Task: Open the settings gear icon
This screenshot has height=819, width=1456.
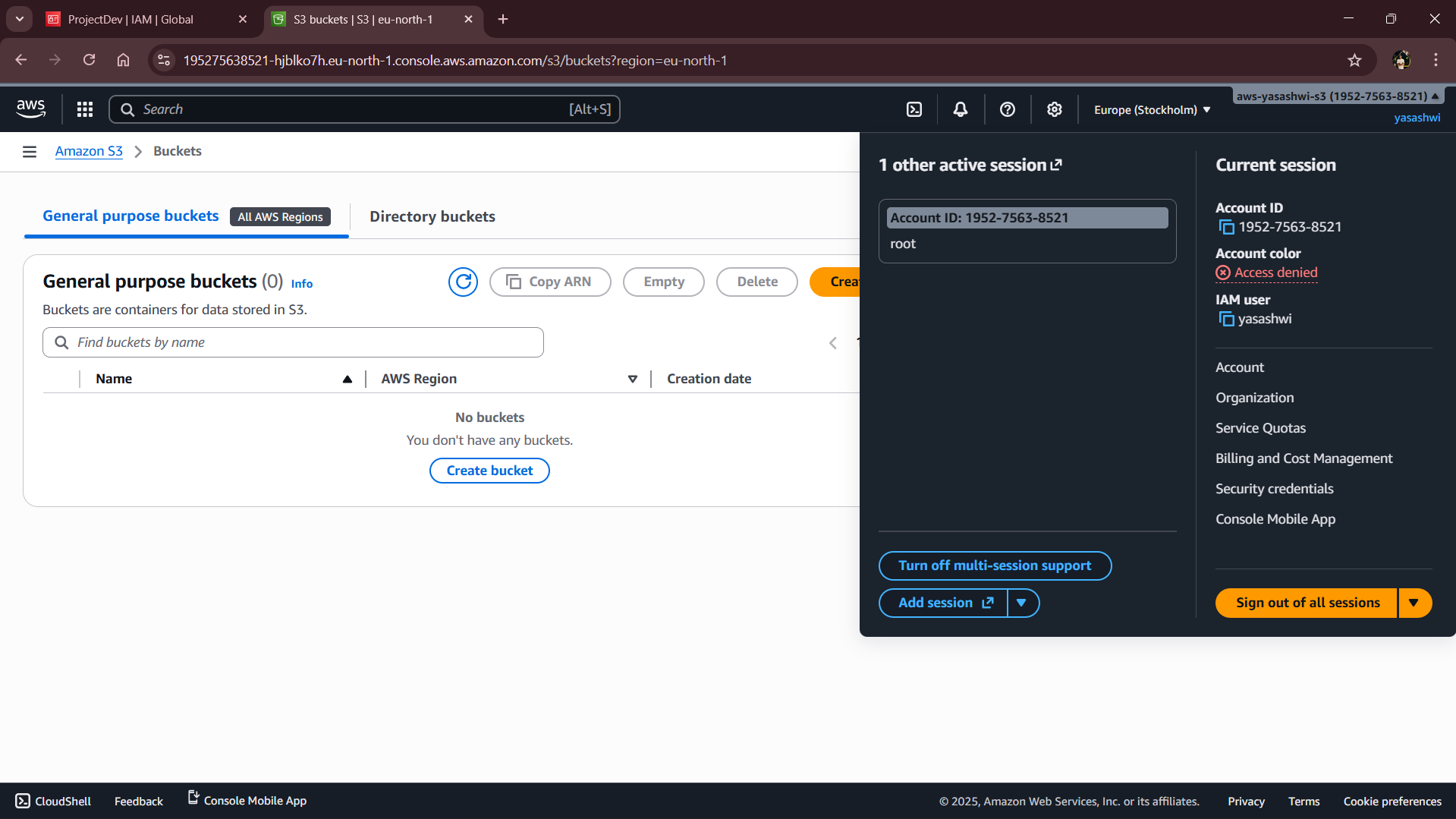Action: [x=1054, y=109]
